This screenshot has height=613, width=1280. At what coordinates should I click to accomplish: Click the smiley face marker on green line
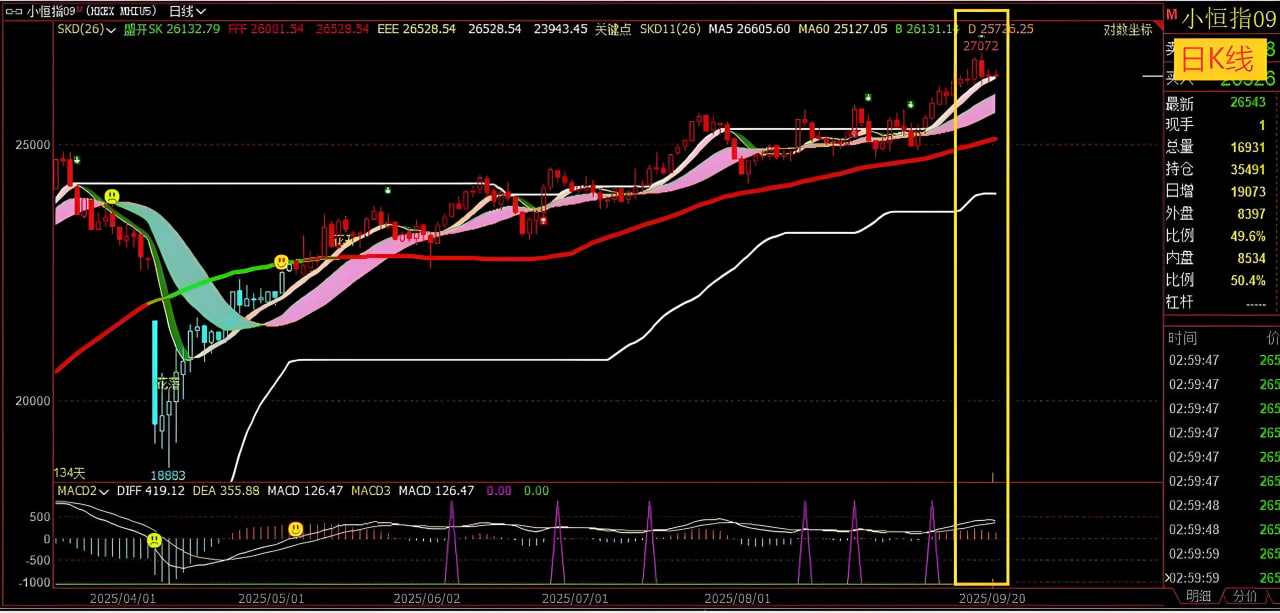pyautogui.click(x=282, y=261)
